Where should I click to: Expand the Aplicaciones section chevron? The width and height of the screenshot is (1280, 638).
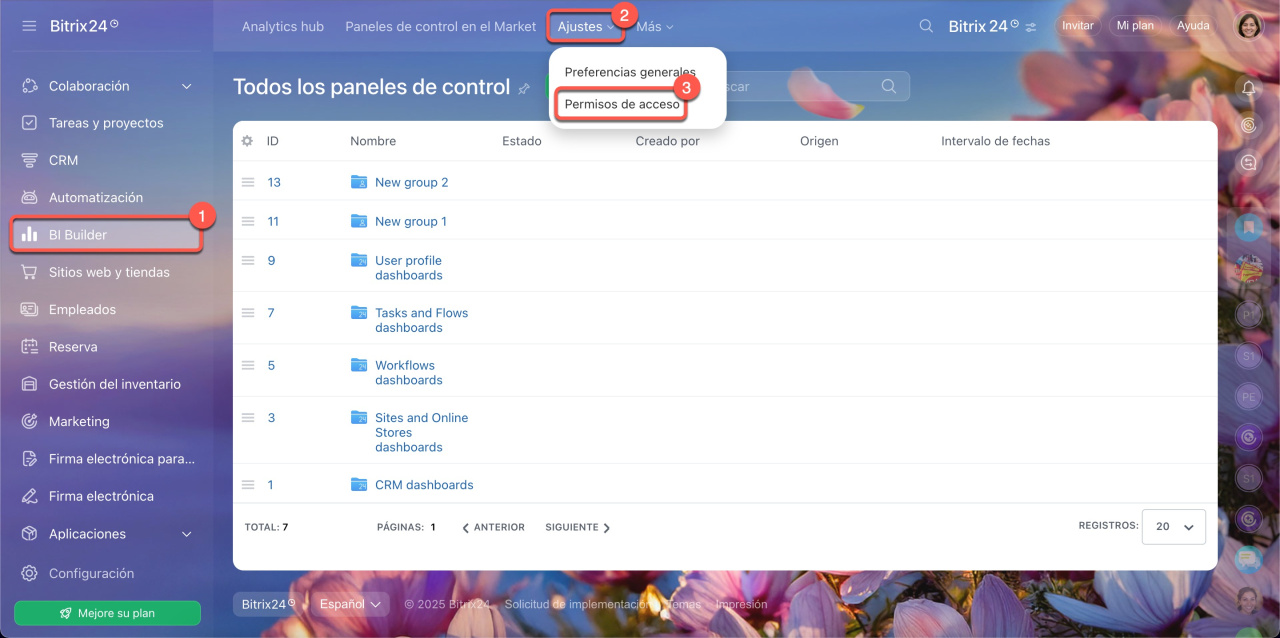point(187,535)
